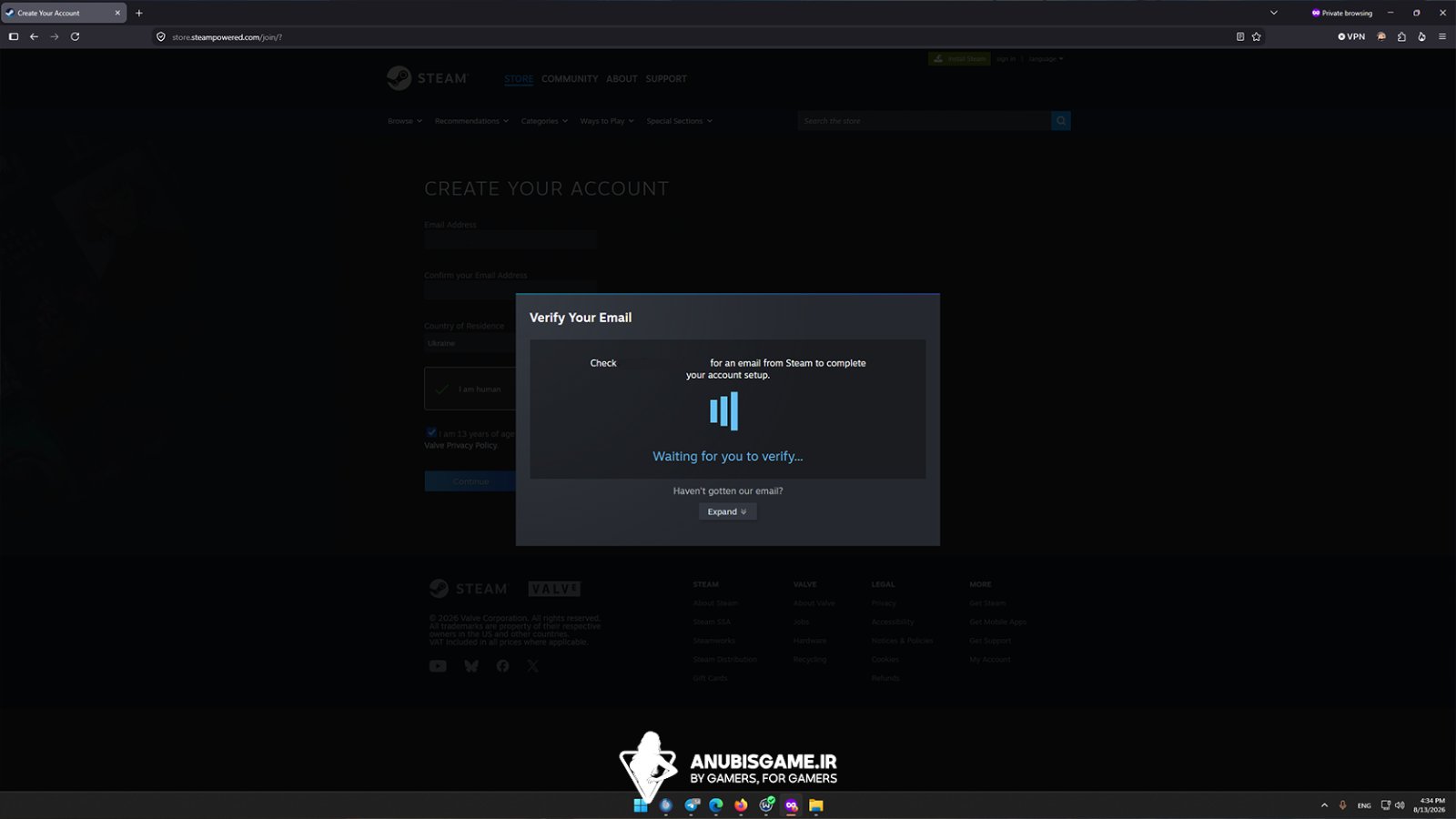This screenshot has height=819, width=1456.
Task: Click the sign in link
Action: tap(1006, 59)
